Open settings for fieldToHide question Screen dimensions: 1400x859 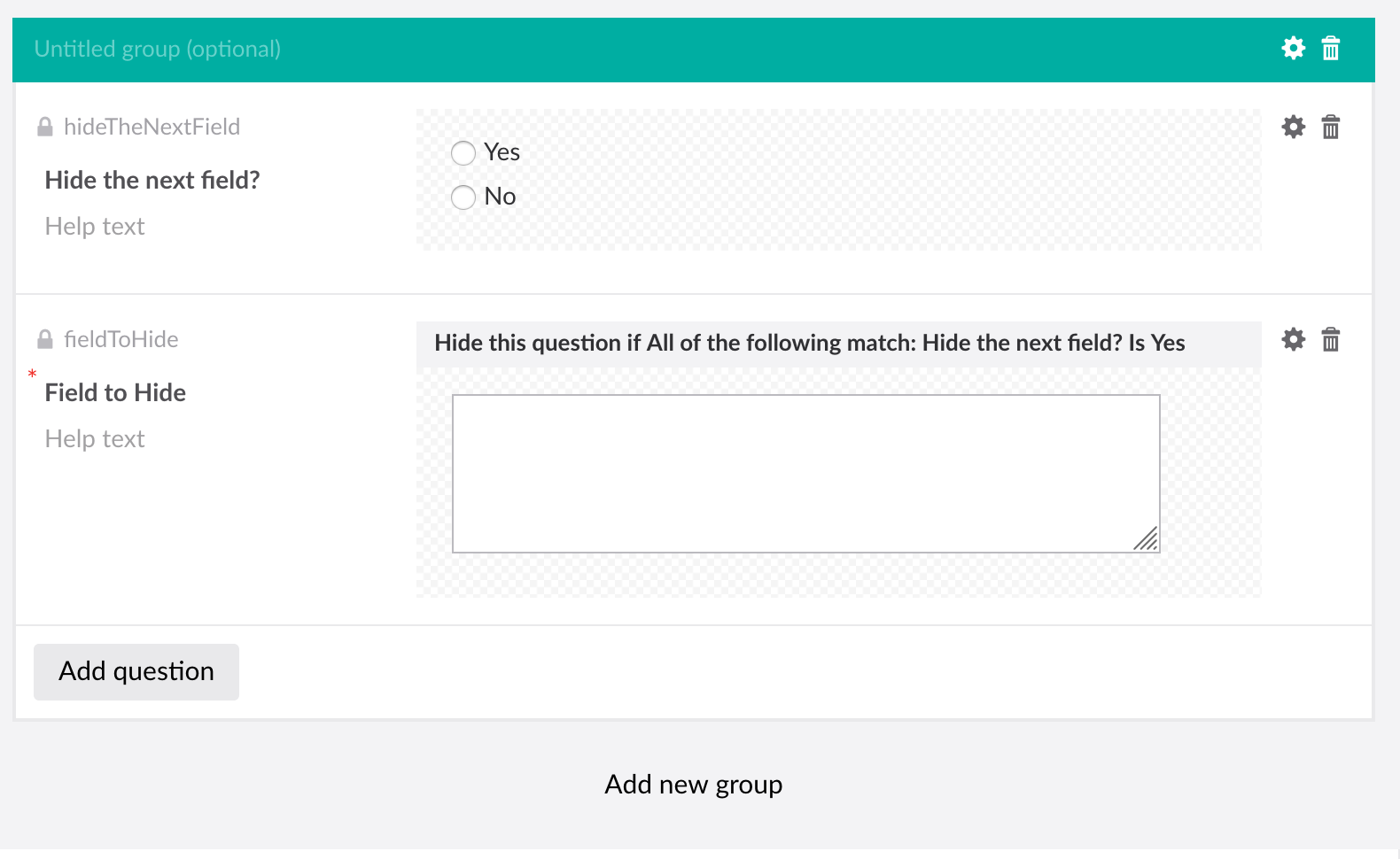tap(1293, 339)
